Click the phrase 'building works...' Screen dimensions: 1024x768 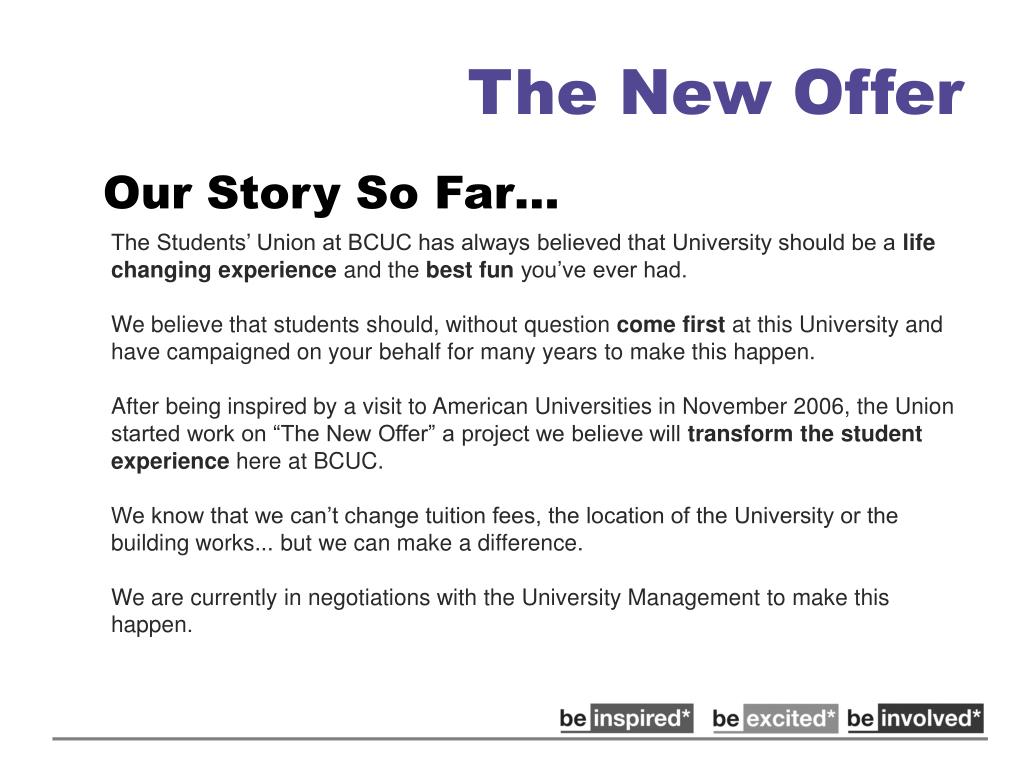(192, 543)
